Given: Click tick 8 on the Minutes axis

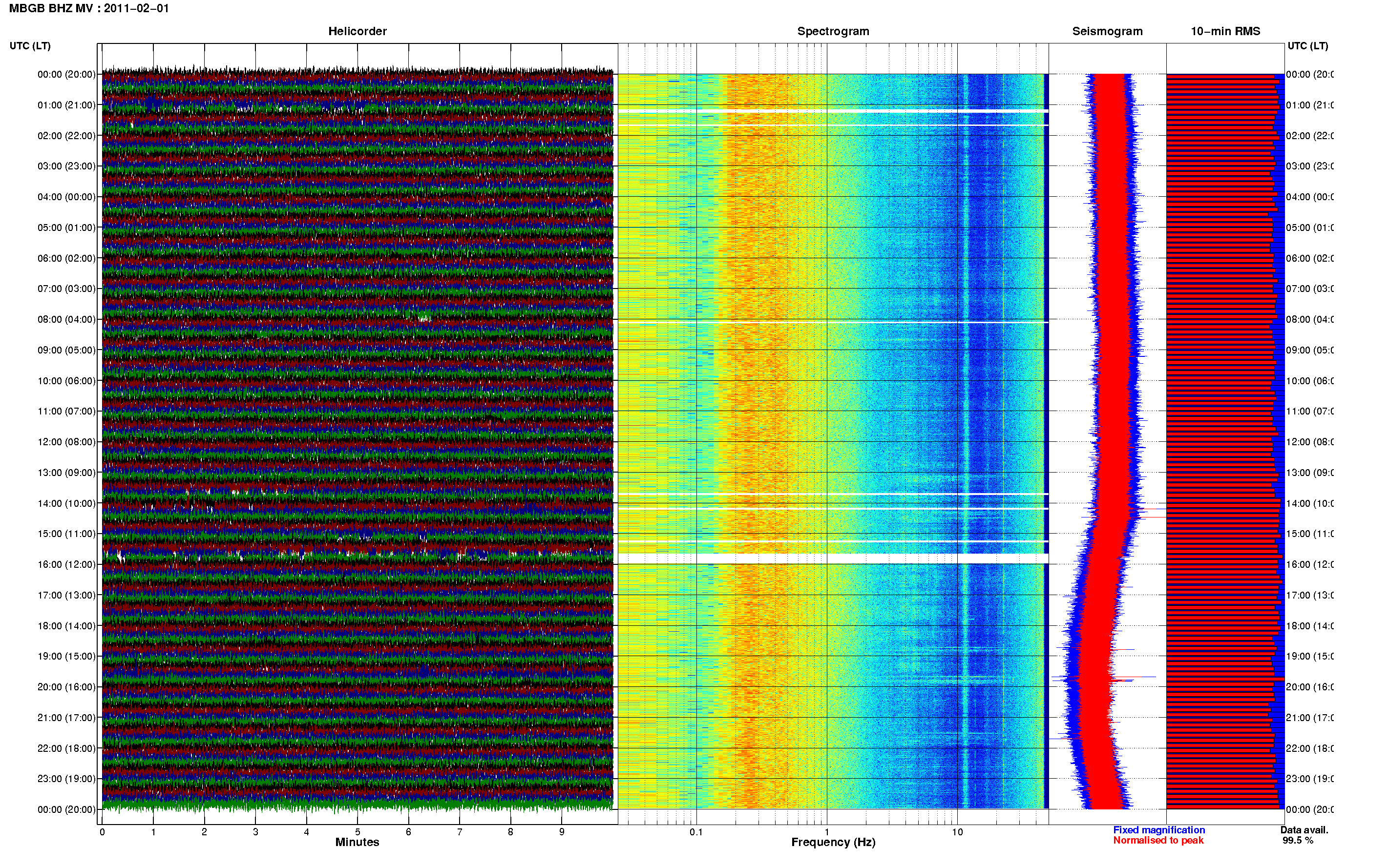Looking at the screenshot, I should 510,832.
